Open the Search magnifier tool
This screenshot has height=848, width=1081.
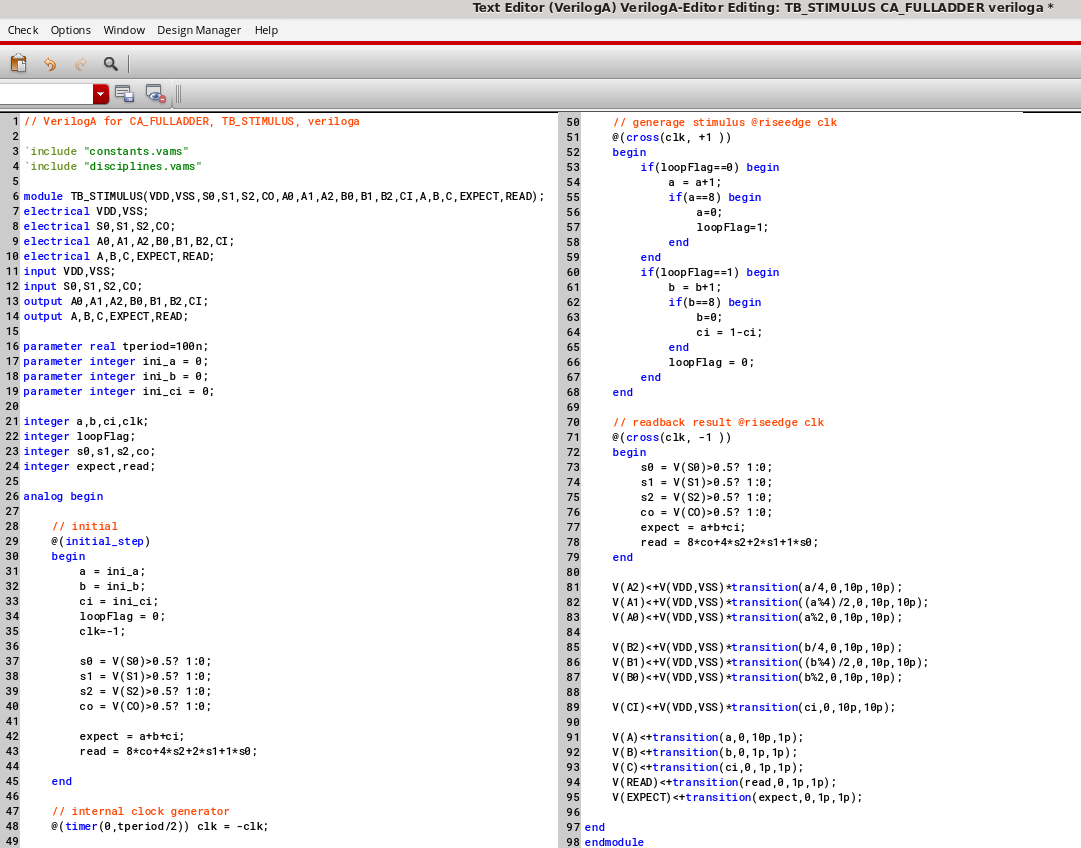pos(109,63)
